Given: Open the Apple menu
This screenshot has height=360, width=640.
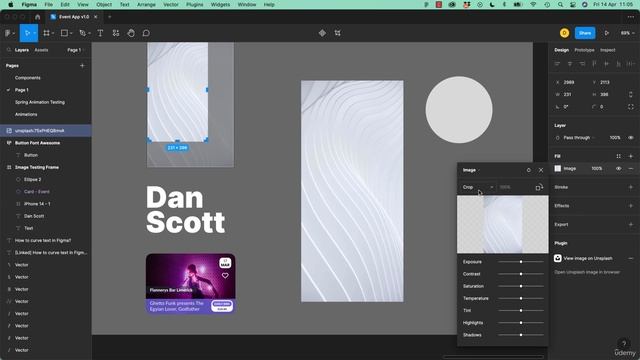Looking at the screenshot, I should [11, 4].
